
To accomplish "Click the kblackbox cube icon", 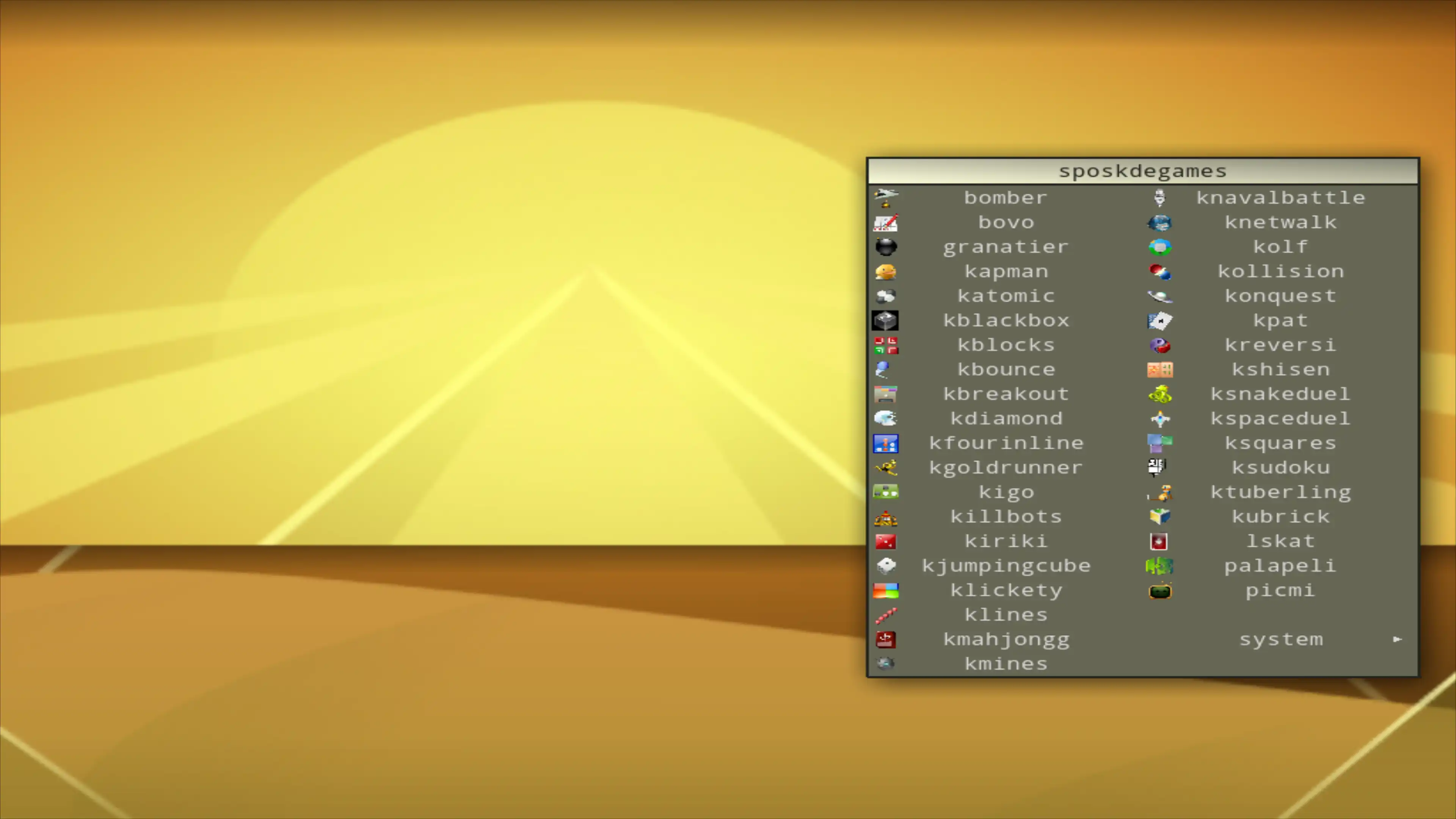I will point(886,320).
